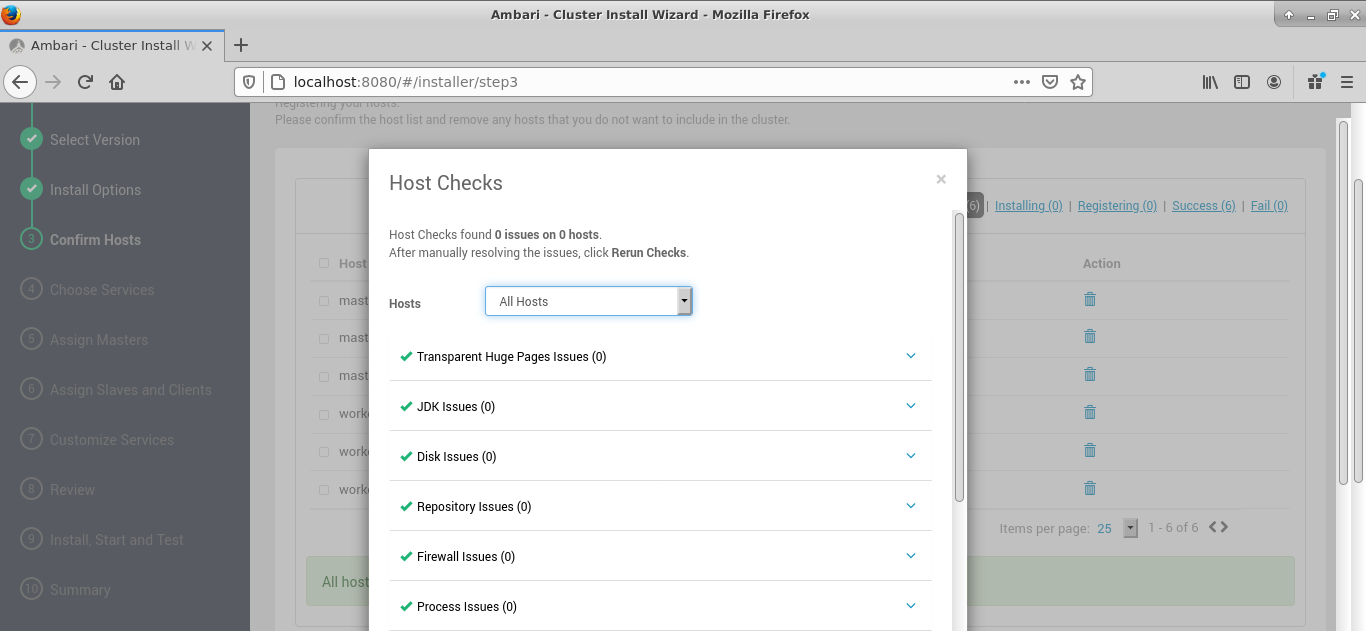Click the Host Checks dialog scrollbar
The image size is (1366, 631).
pos(959,355)
